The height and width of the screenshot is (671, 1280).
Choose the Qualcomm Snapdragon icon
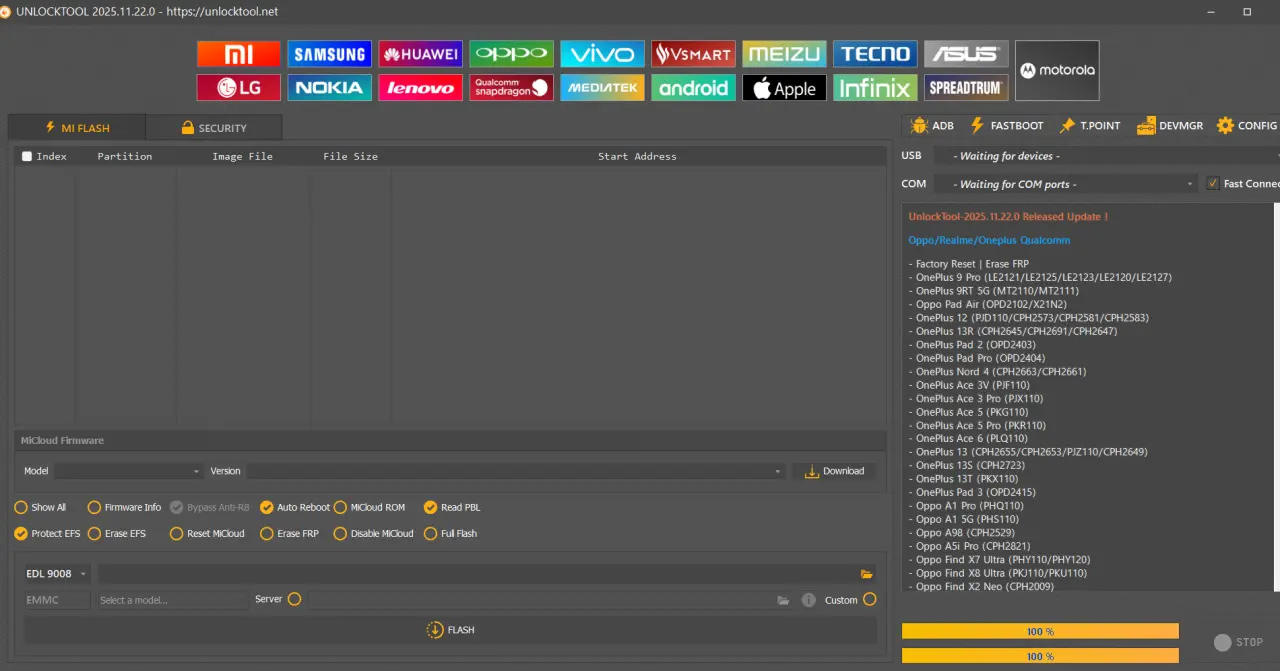(511, 87)
